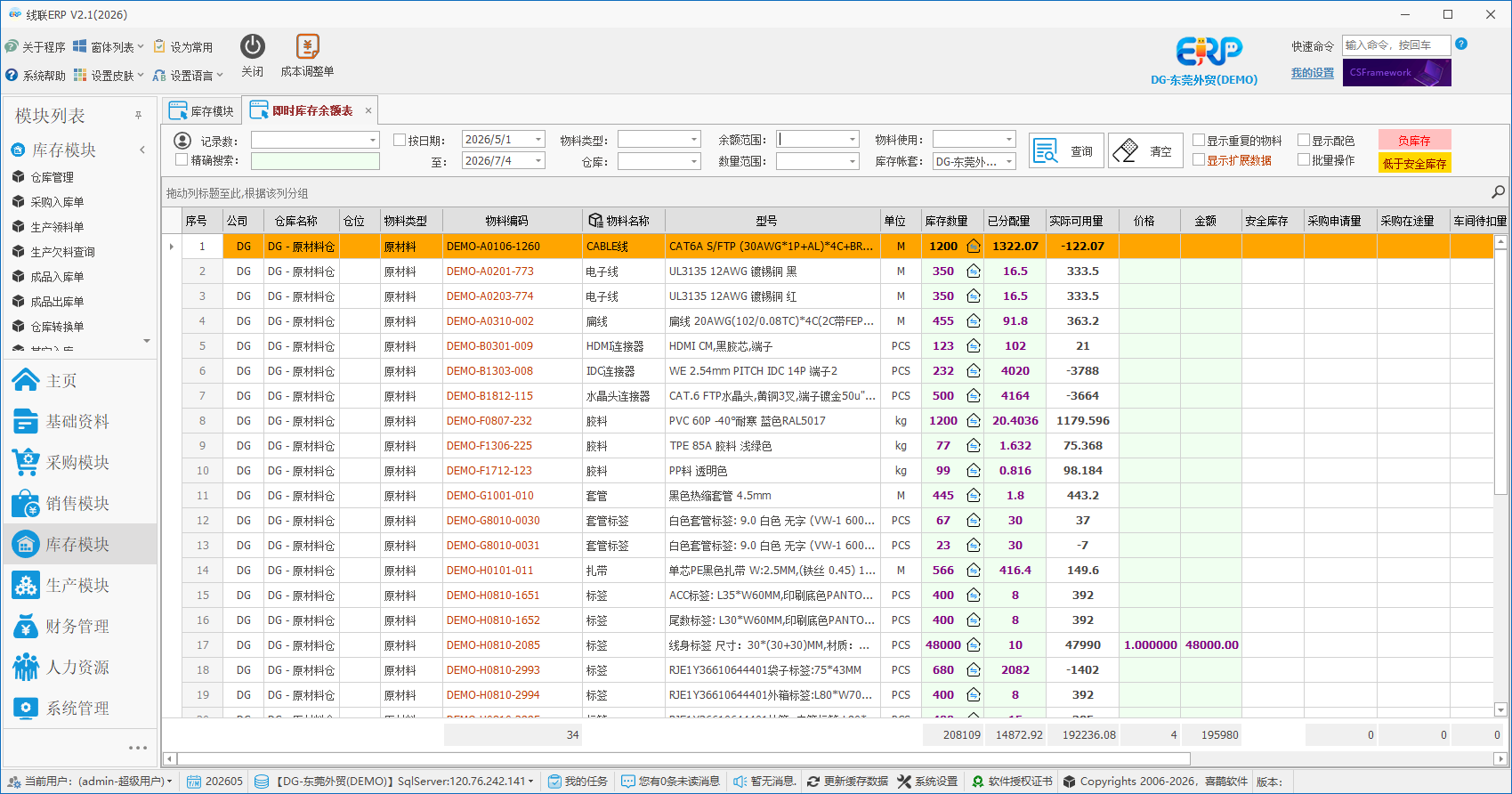Enable 显示重复的物料 checkbox
This screenshot has height=794, width=1512.
click(x=1199, y=140)
